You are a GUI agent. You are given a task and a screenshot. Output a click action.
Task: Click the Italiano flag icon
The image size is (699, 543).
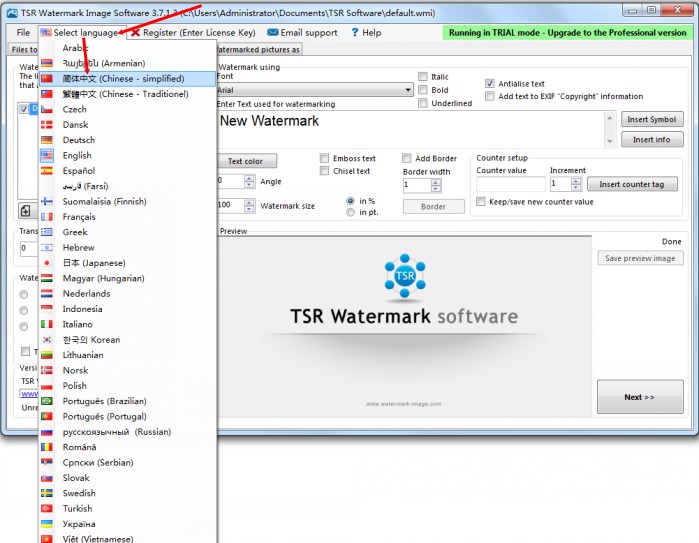tap(47, 324)
